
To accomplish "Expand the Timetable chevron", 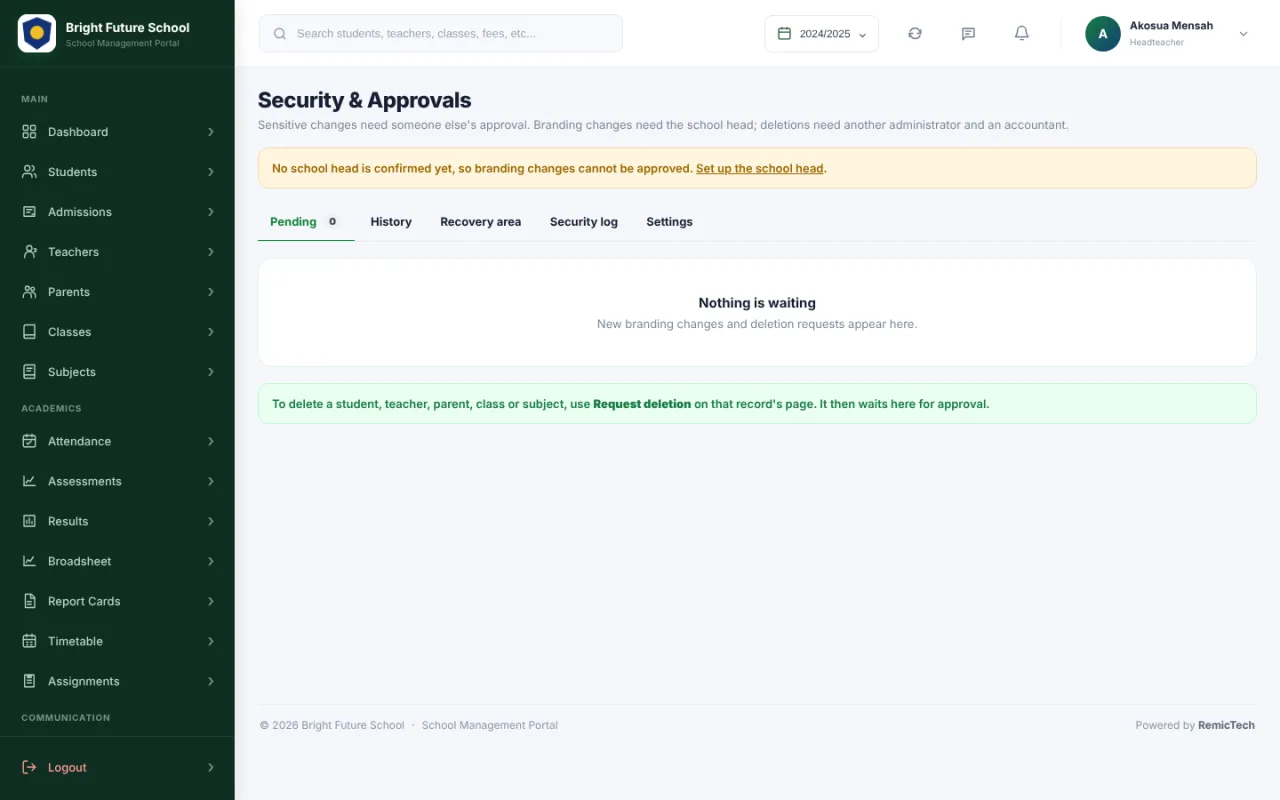I will [x=211, y=641].
